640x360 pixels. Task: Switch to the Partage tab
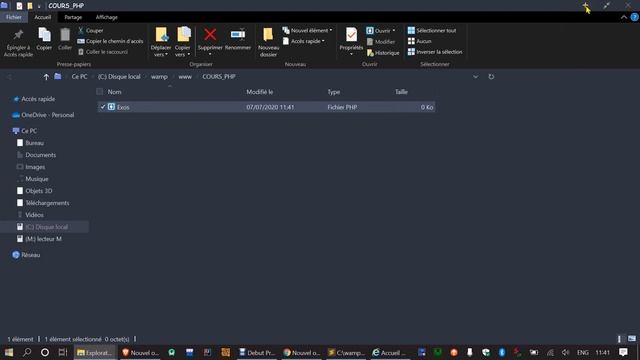click(73, 17)
